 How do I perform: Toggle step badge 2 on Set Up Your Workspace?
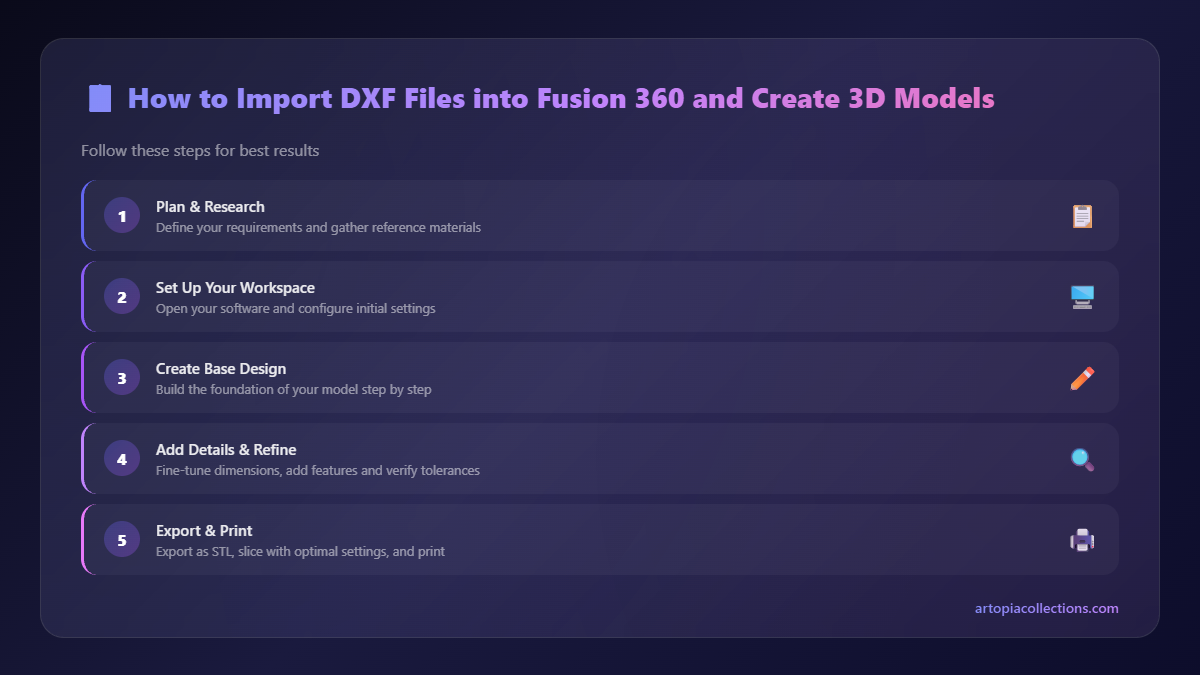click(x=121, y=296)
